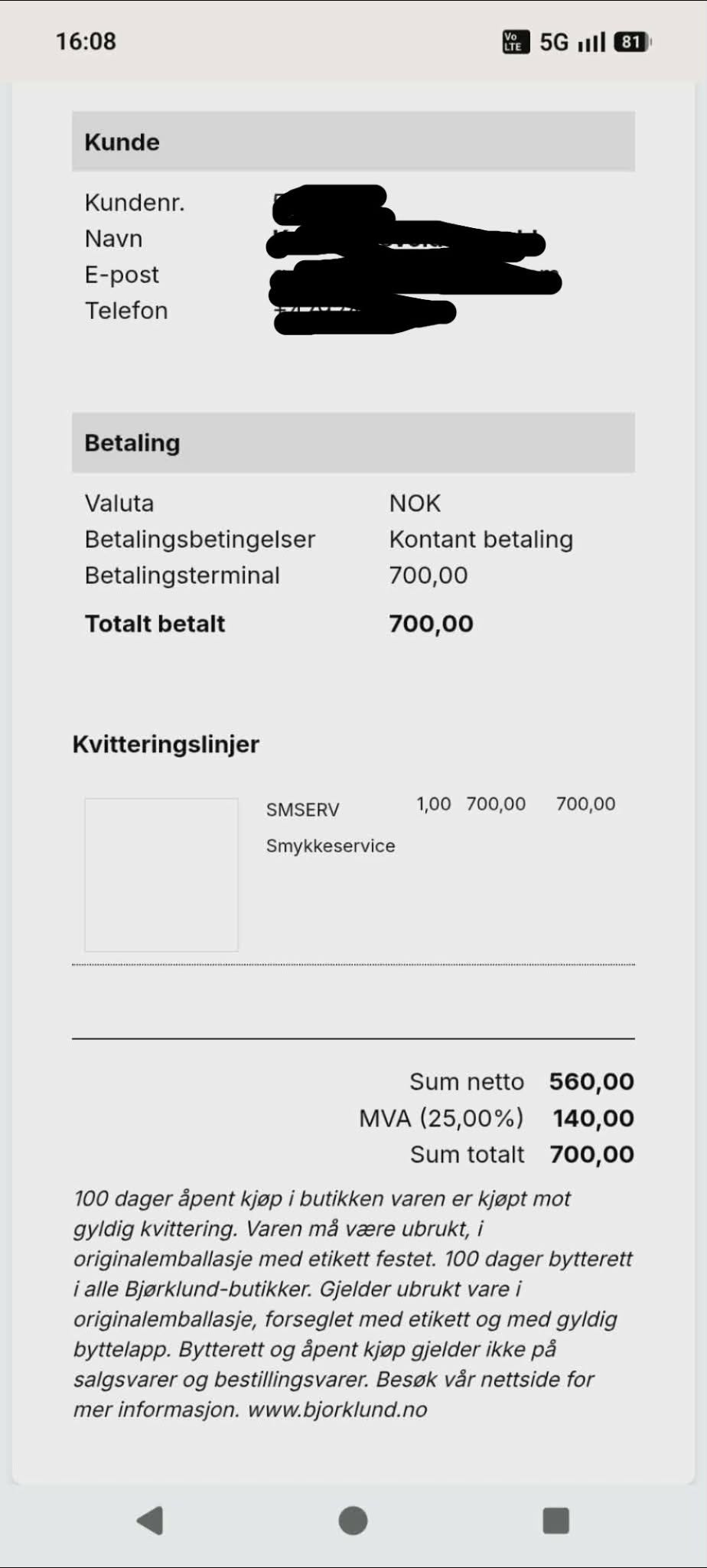Tap the Smykkeservice item description
This screenshot has width=707, height=1568.
(331, 846)
